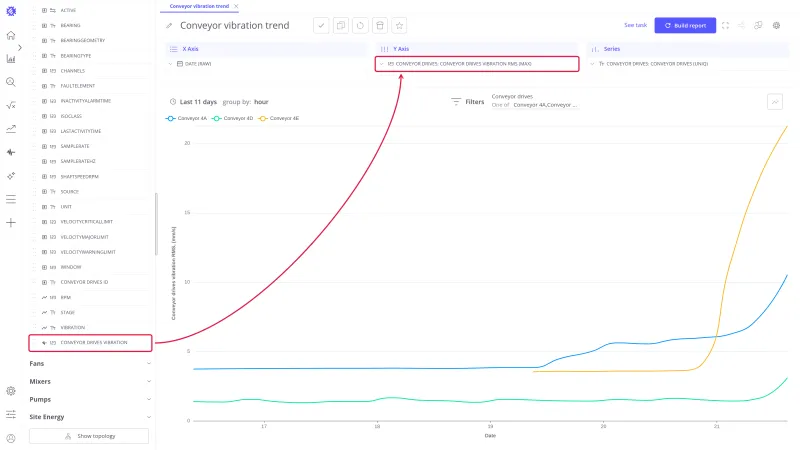Image resolution: width=800 pixels, height=450 pixels.
Task: Toggle Conveyor 4A series in legend
Action: click(x=187, y=118)
